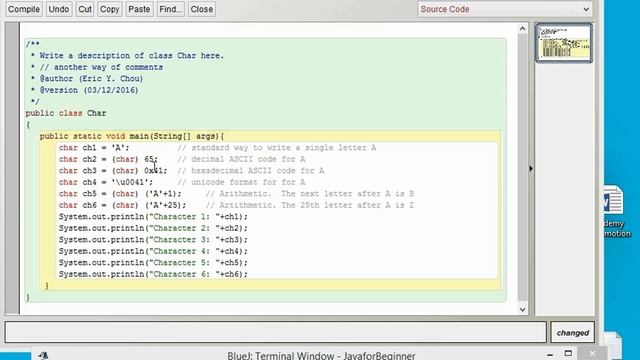This screenshot has width=640, height=360.
Task: Click the 'changed' status indicator
Action: coord(573,333)
